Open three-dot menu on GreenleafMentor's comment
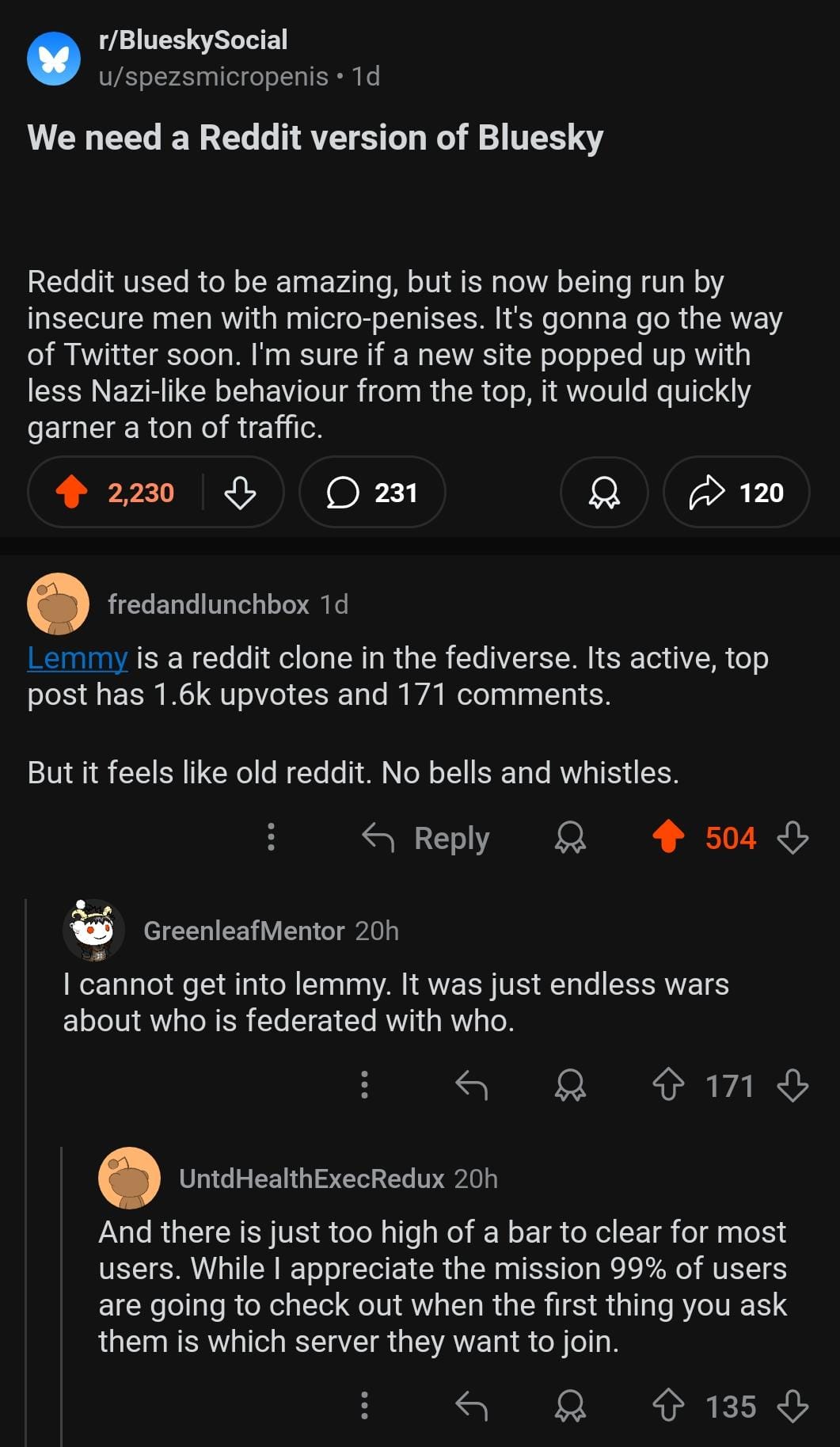The width and height of the screenshot is (840, 1447). click(x=364, y=1085)
